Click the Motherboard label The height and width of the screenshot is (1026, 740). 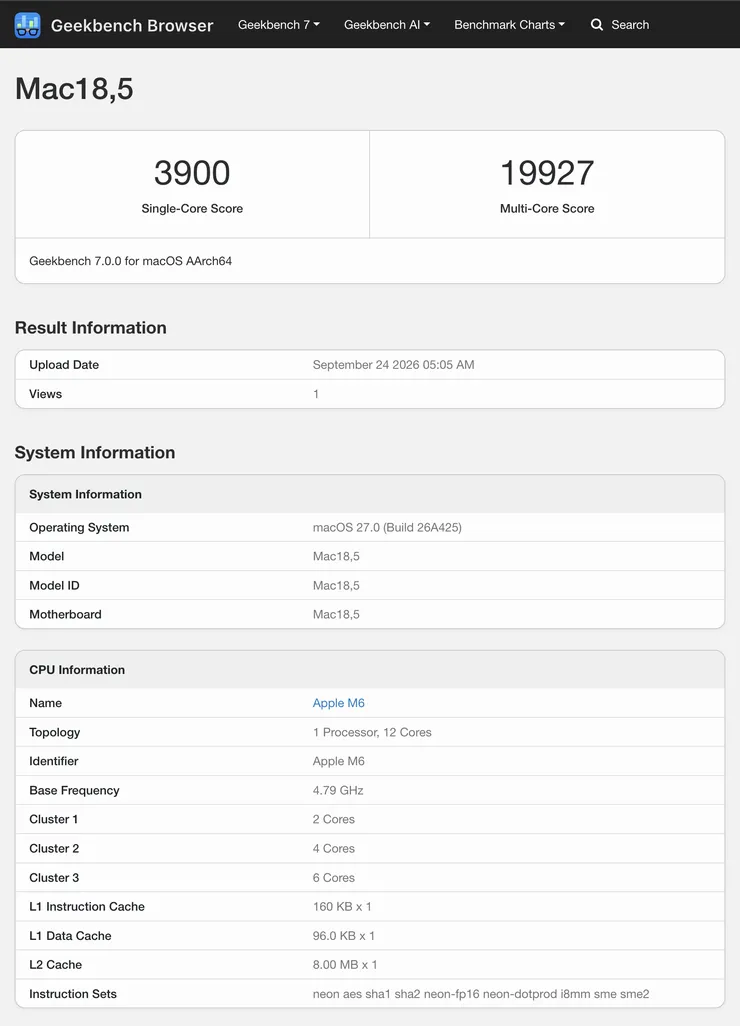tap(65, 614)
